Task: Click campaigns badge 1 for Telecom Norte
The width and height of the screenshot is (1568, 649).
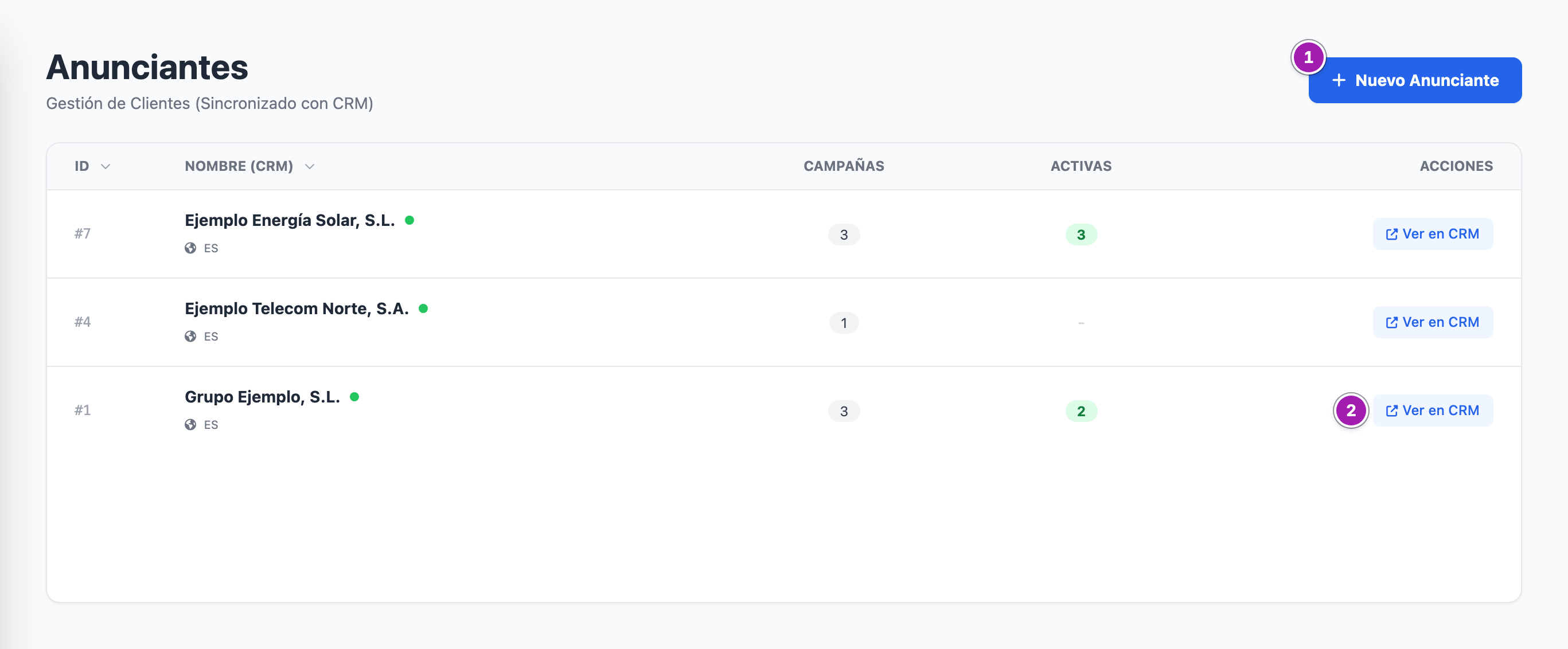Action: 844,323
